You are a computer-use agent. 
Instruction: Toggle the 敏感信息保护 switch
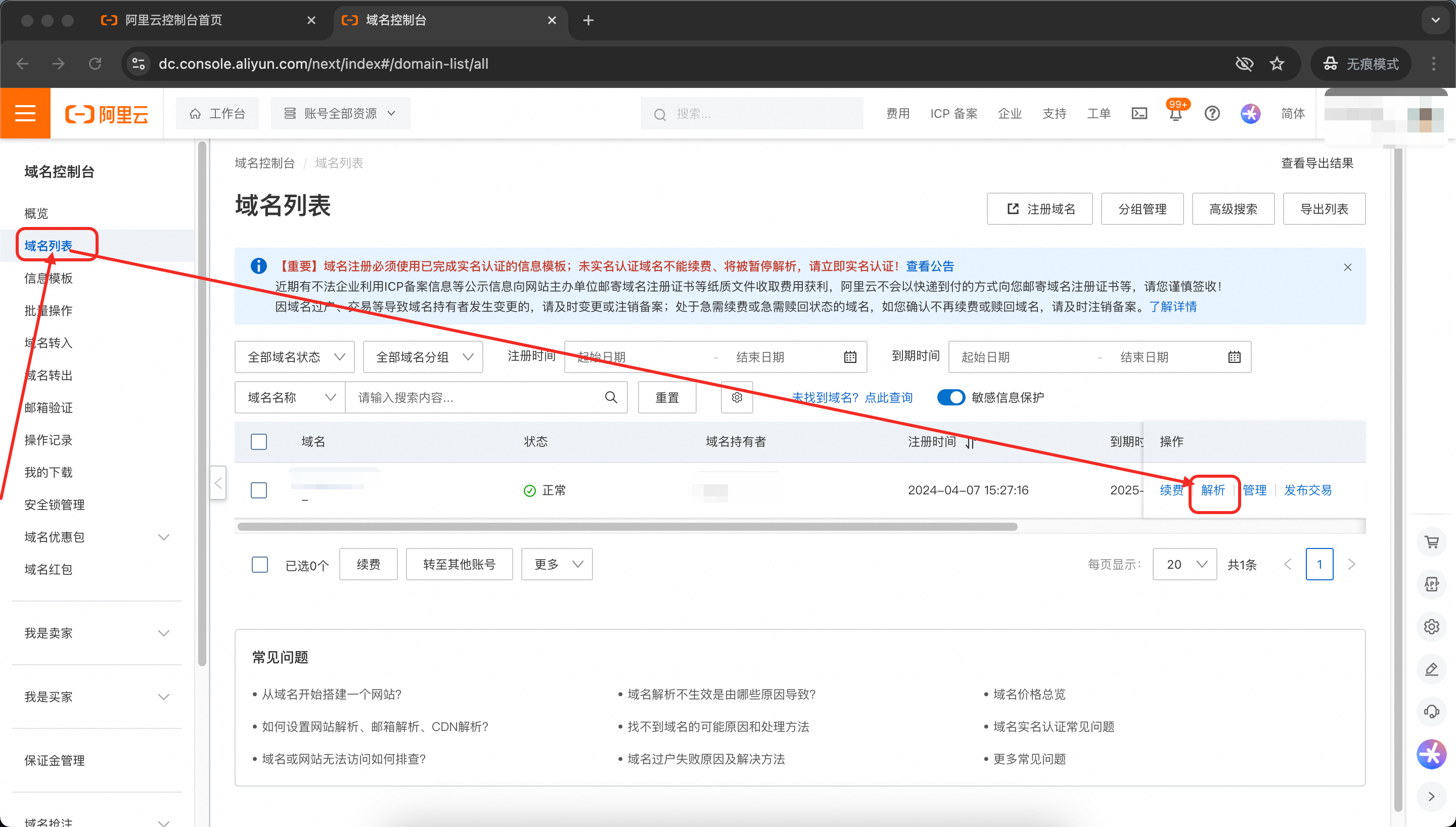950,397
